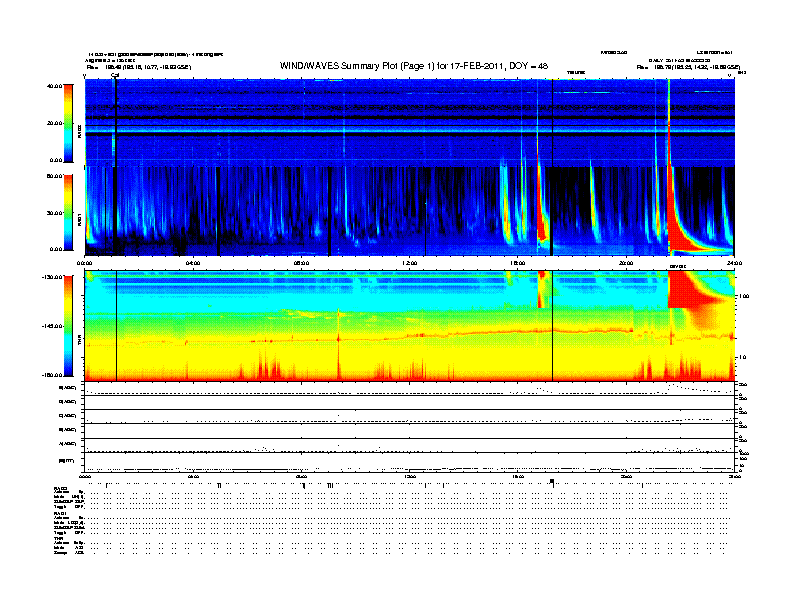Click the WIND/WAVES Summary Plot title
The height and width of the screenshot is (612, 792).
413,66
